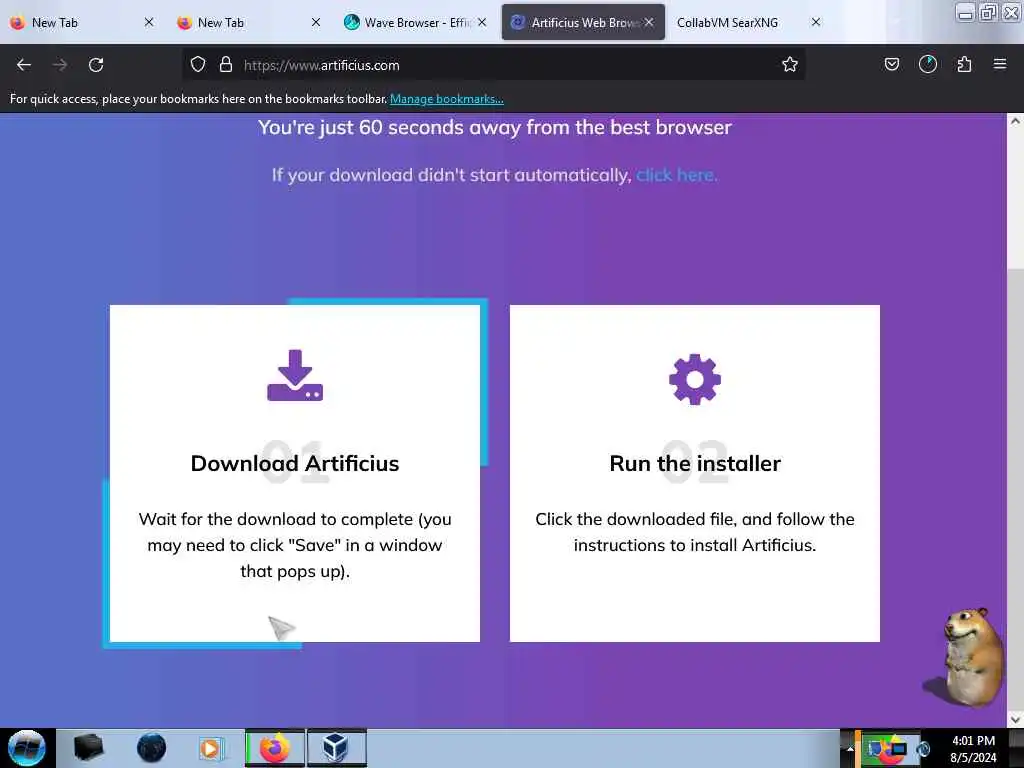The width and height of the screenshot is (1024, 768).
Task: Click the page scrollbar up arrow
Action: (x=1015, y=121)
